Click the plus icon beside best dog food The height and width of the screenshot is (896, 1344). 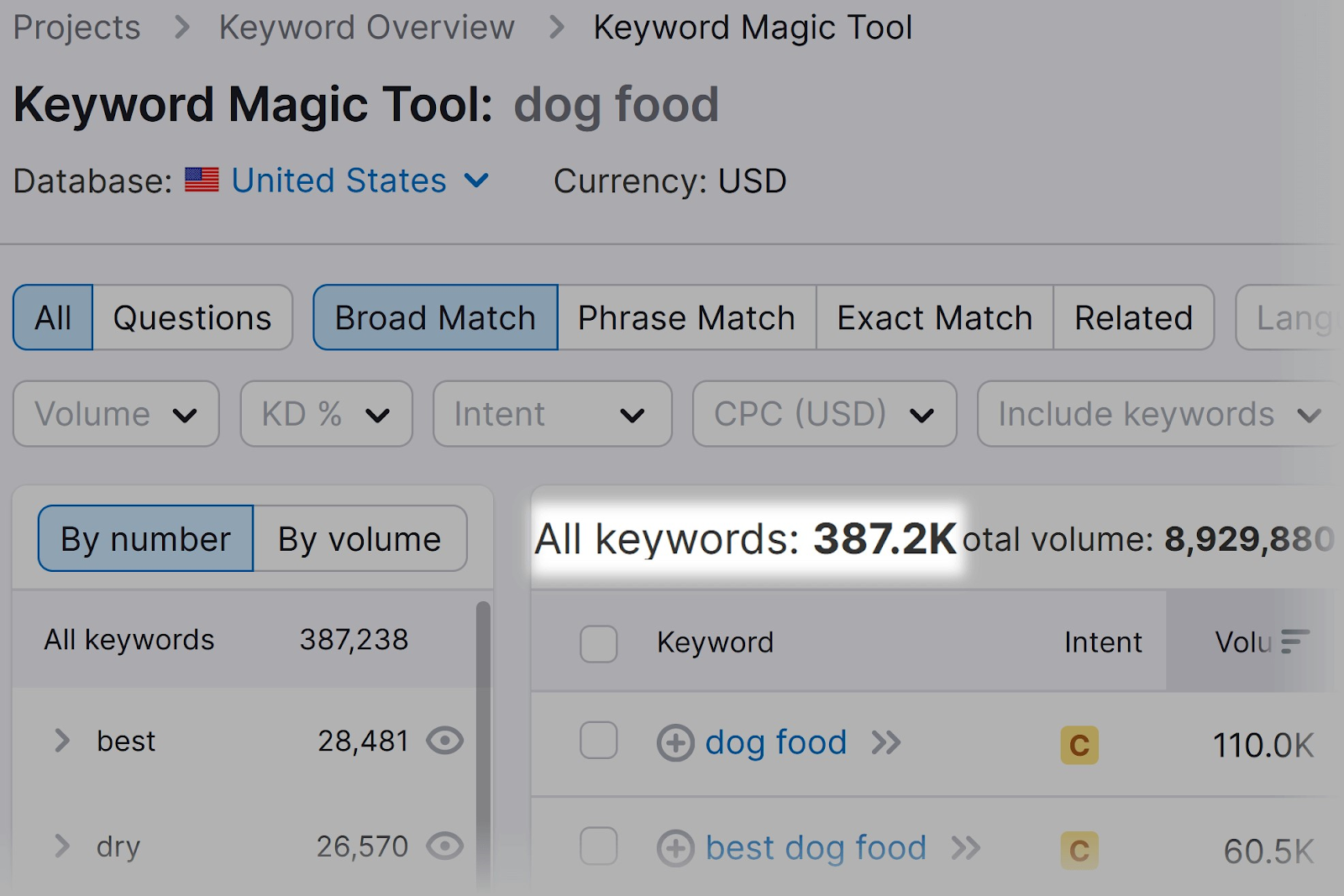[x=675, y=848]
